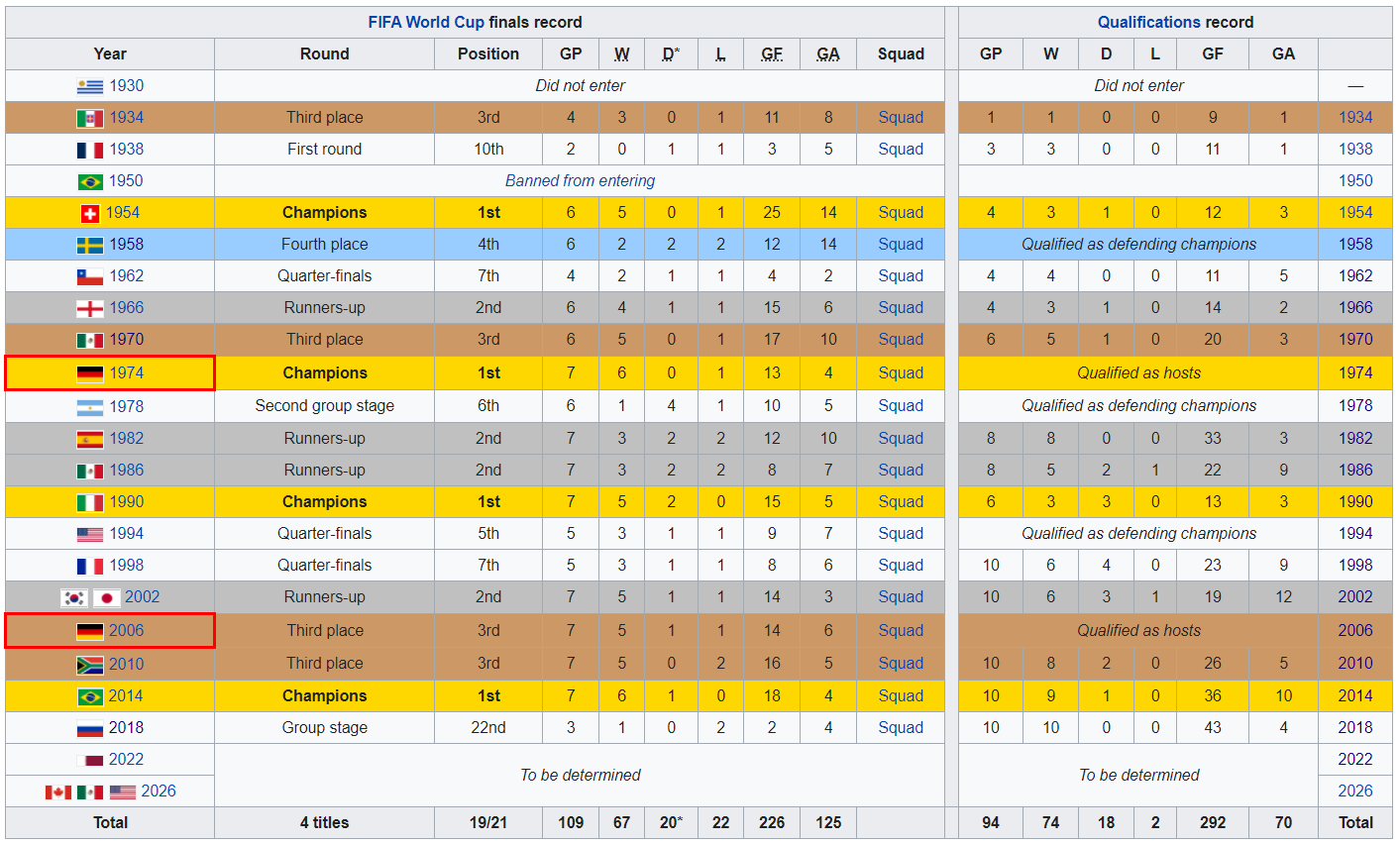Viewport: 1400px width, 844px height.
Task: Click the Sweden flag icon beside 1958
Action: pos(90,245)
